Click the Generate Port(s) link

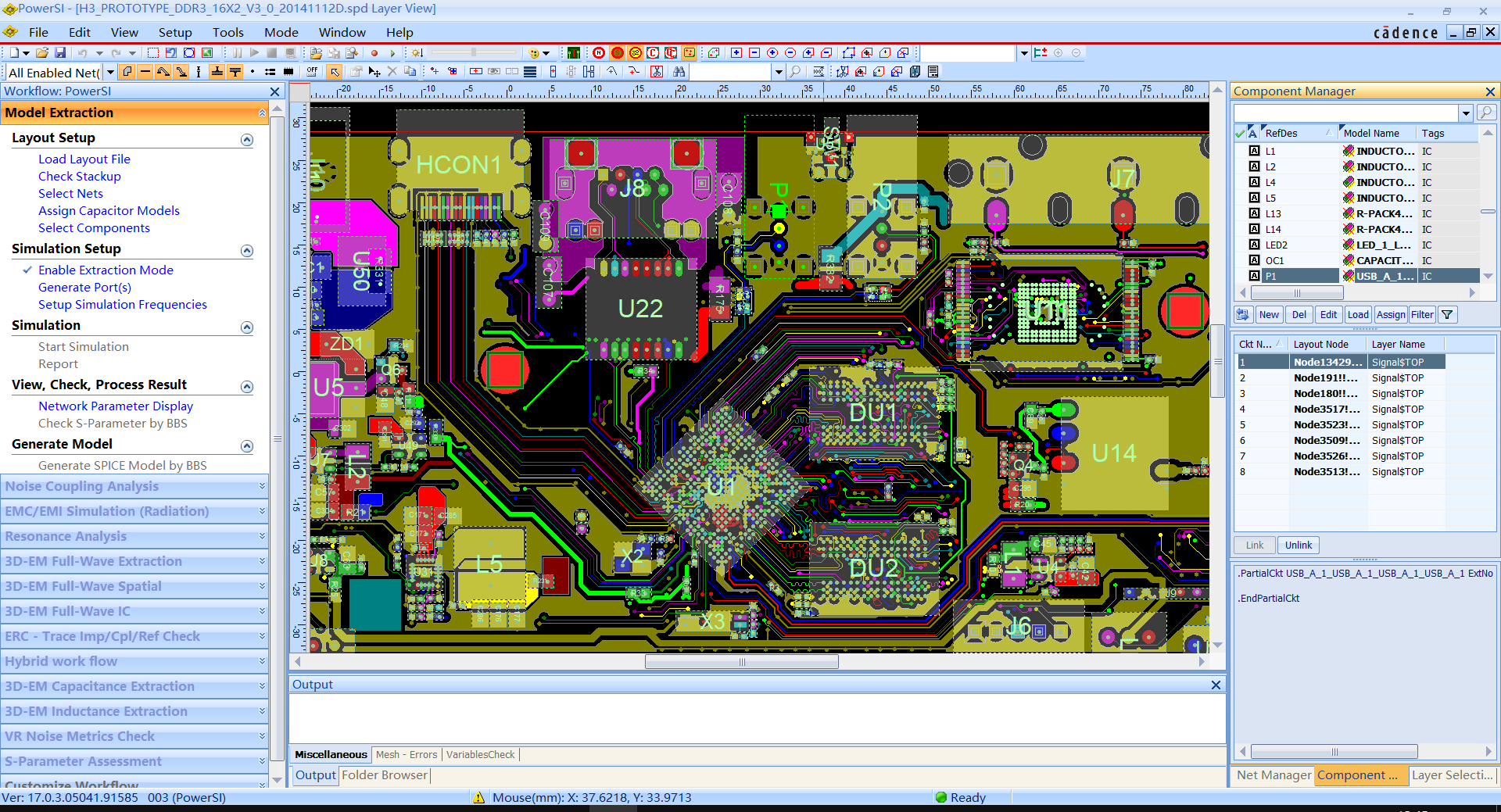tap(84, 288)
